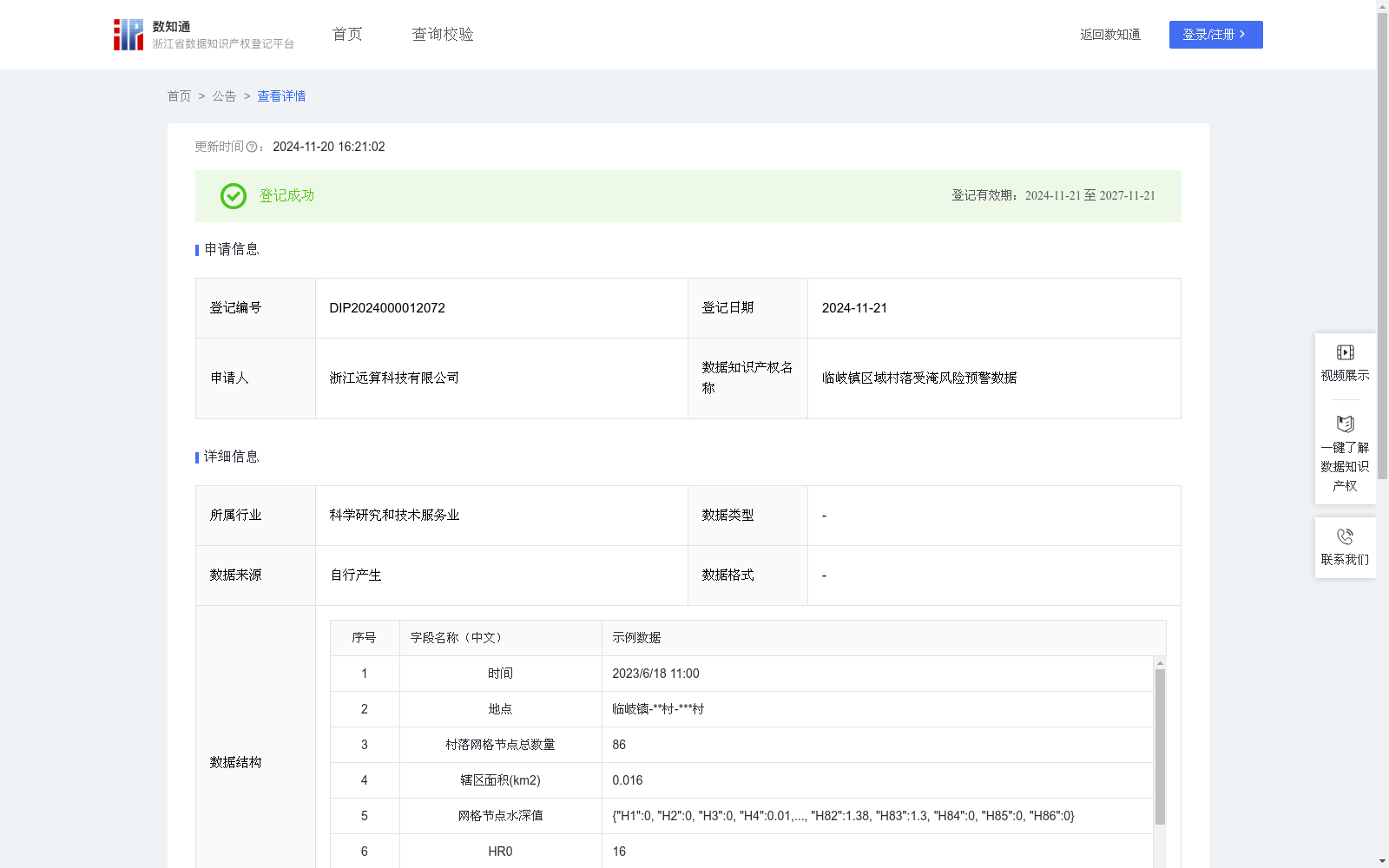Click the 联系我们 phone icon
Viewport: 1389px width, 868px height.
tap(1345, 536)
